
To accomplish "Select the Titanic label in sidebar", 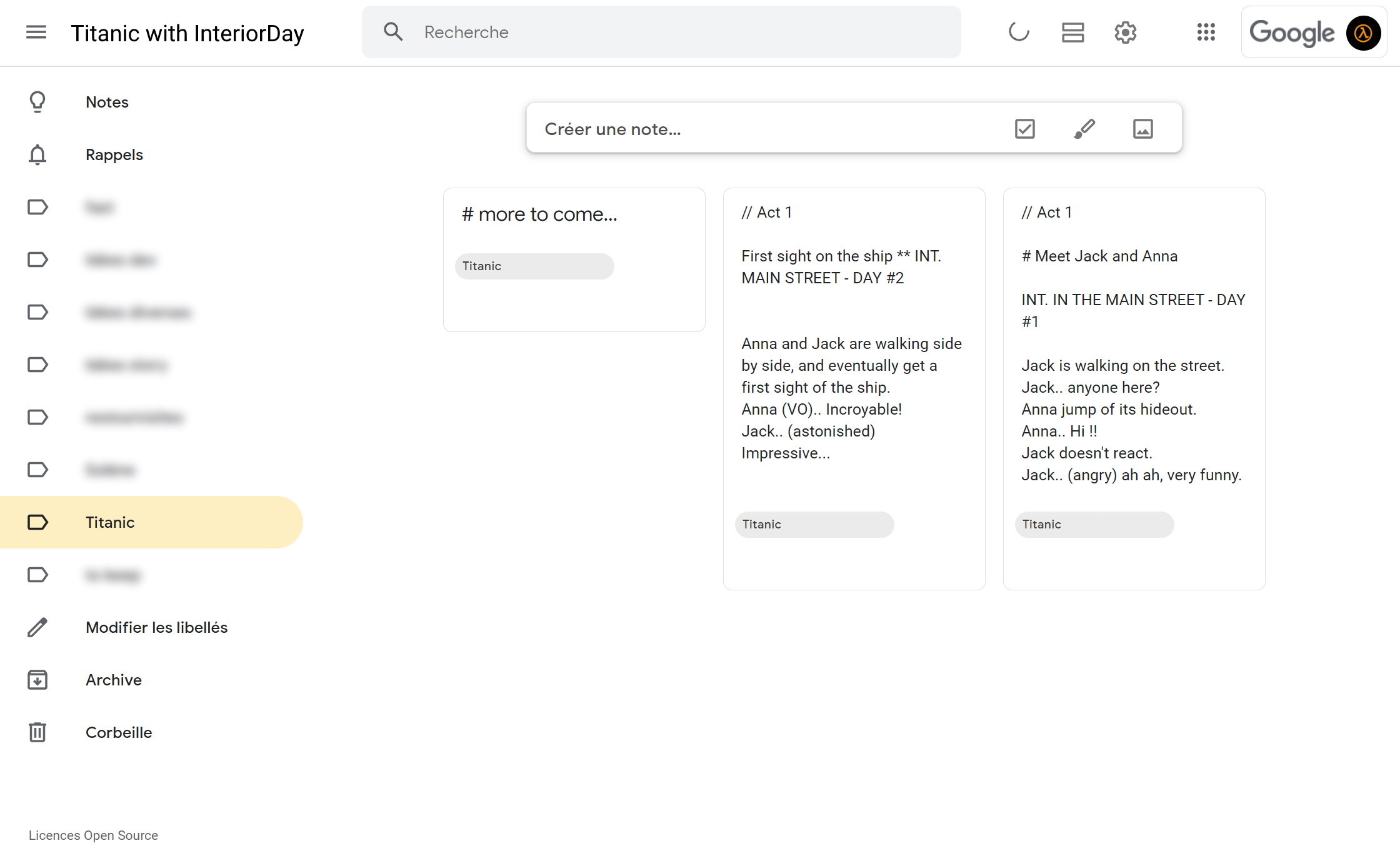I will coord(110,522).
